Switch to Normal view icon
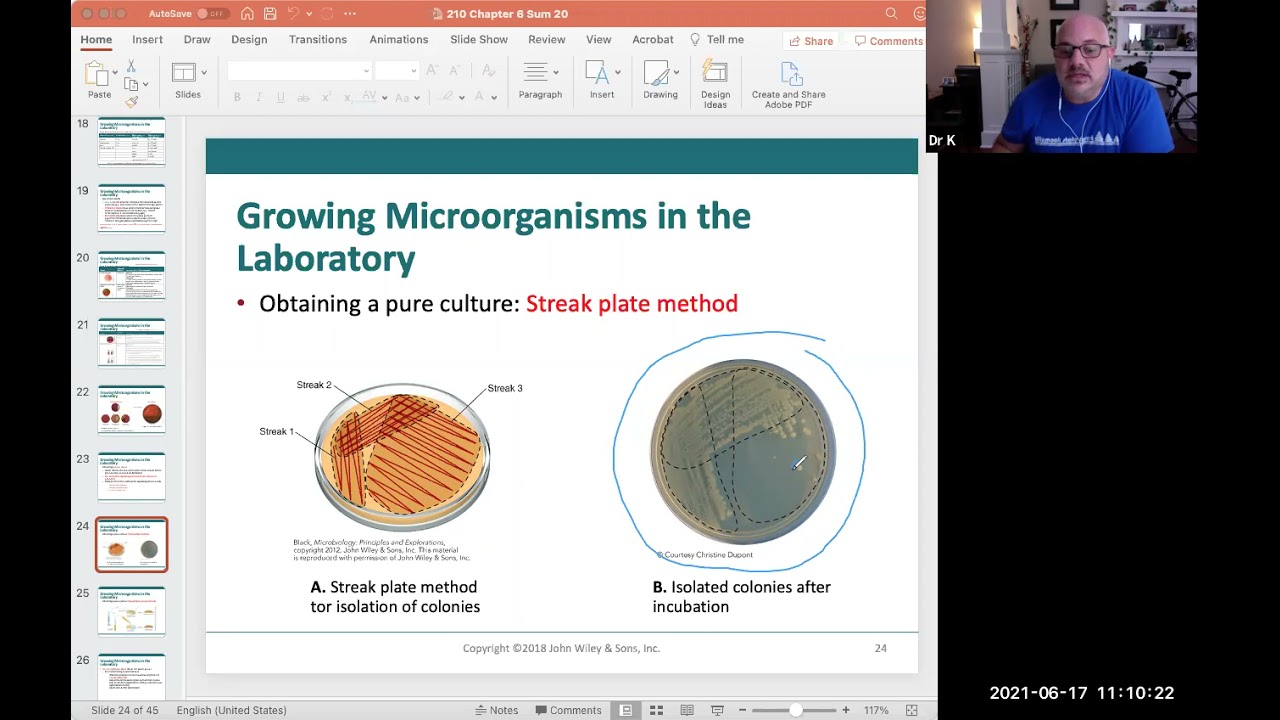 pos(626,710)
